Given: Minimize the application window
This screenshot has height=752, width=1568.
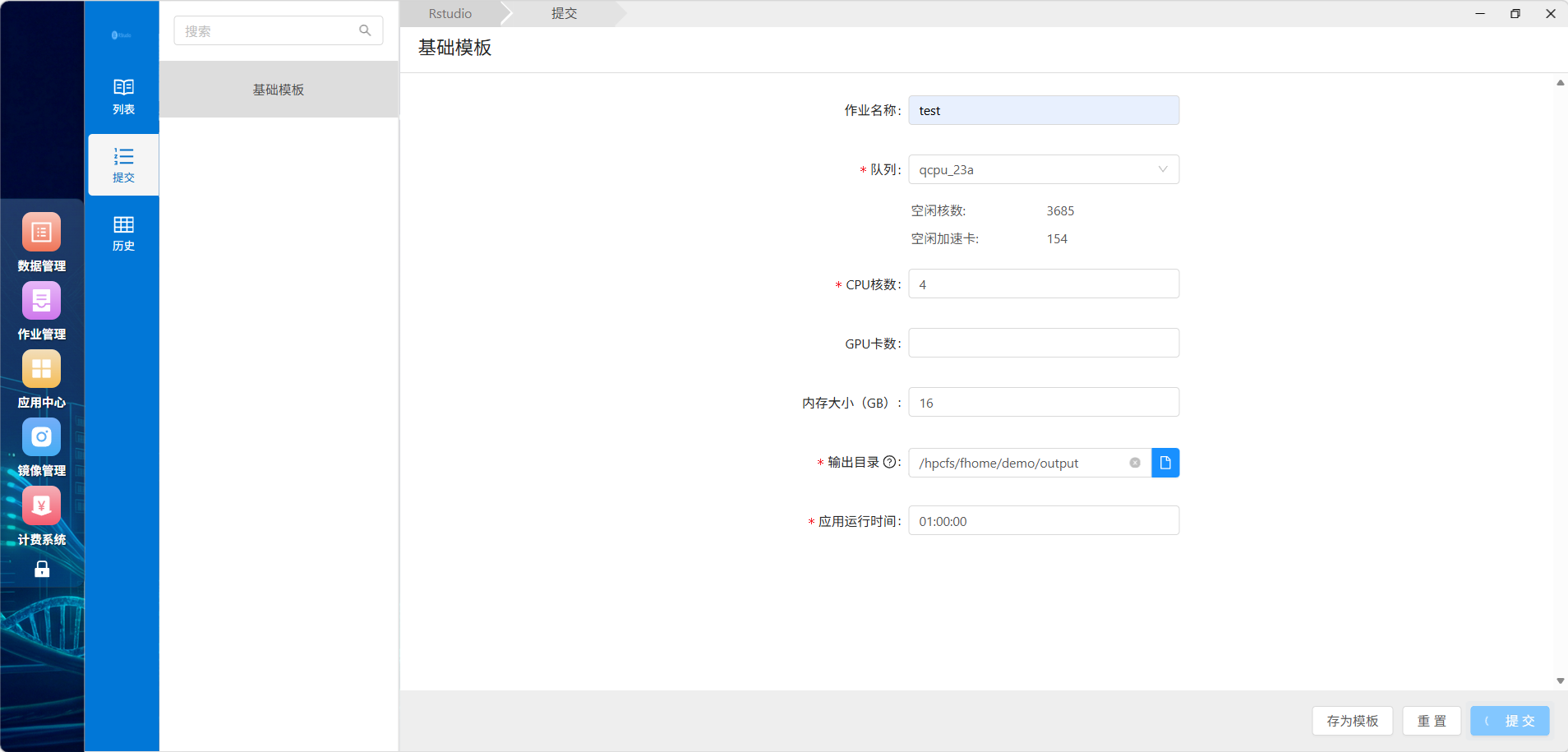Looking at the screenshot, I should click(x=1480, y=13).
